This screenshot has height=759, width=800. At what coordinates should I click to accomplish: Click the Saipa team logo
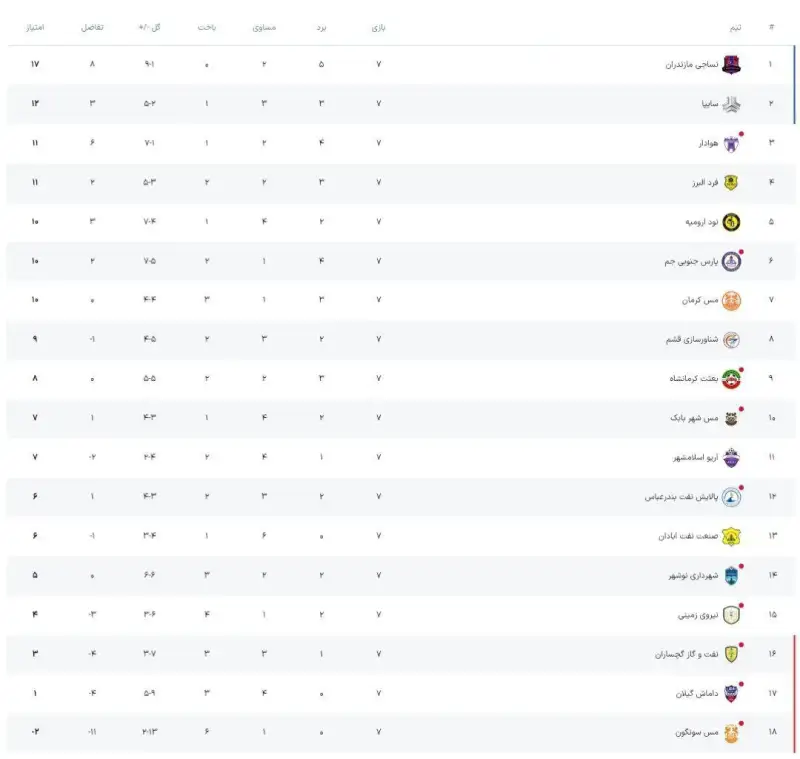pos(732,104)
